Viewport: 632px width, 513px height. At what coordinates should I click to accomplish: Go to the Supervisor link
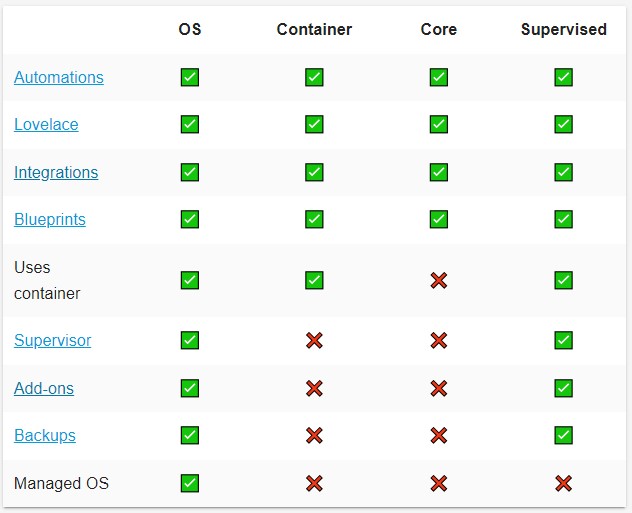coord(52,340)
